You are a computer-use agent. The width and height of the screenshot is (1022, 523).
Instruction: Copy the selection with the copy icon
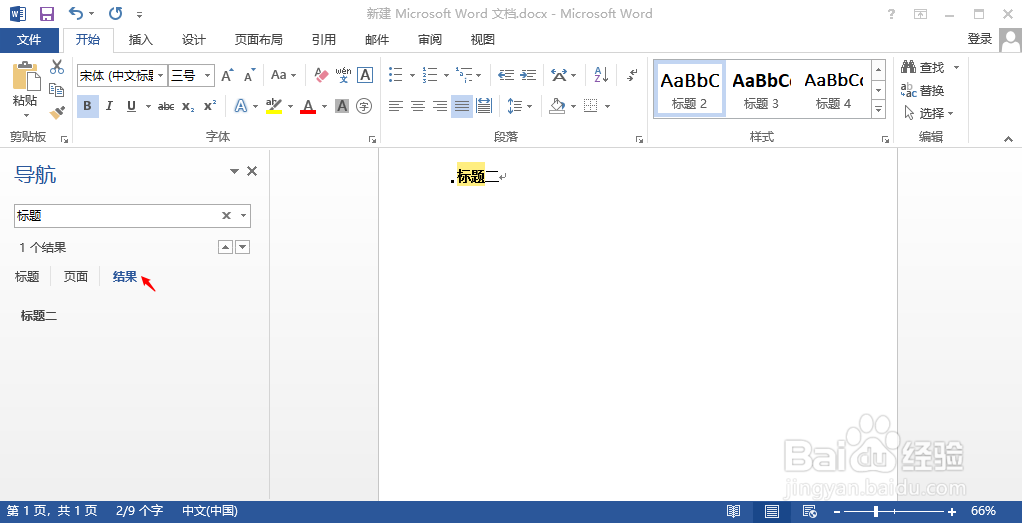(x=57, y=90)
